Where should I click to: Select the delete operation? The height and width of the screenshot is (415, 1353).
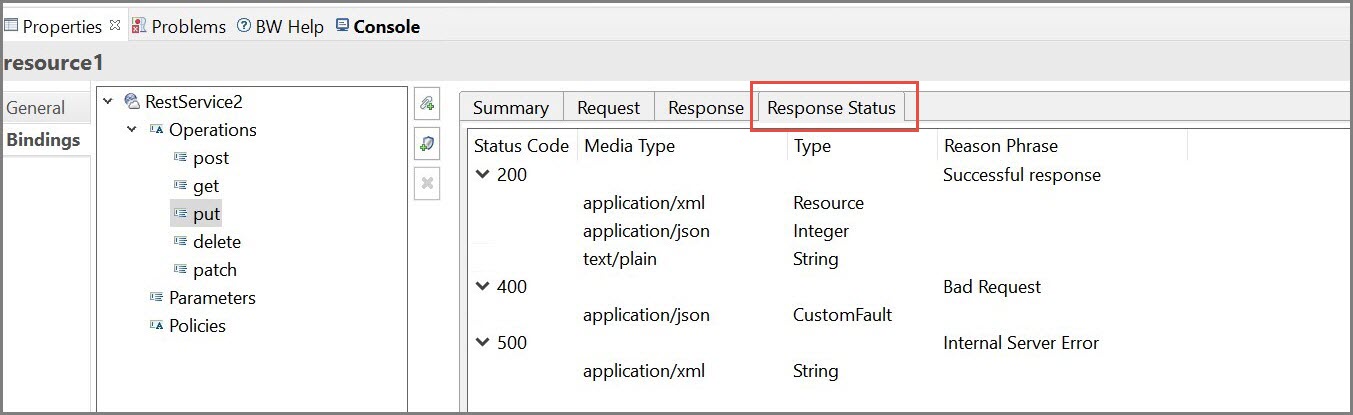(x=216, y=242)
